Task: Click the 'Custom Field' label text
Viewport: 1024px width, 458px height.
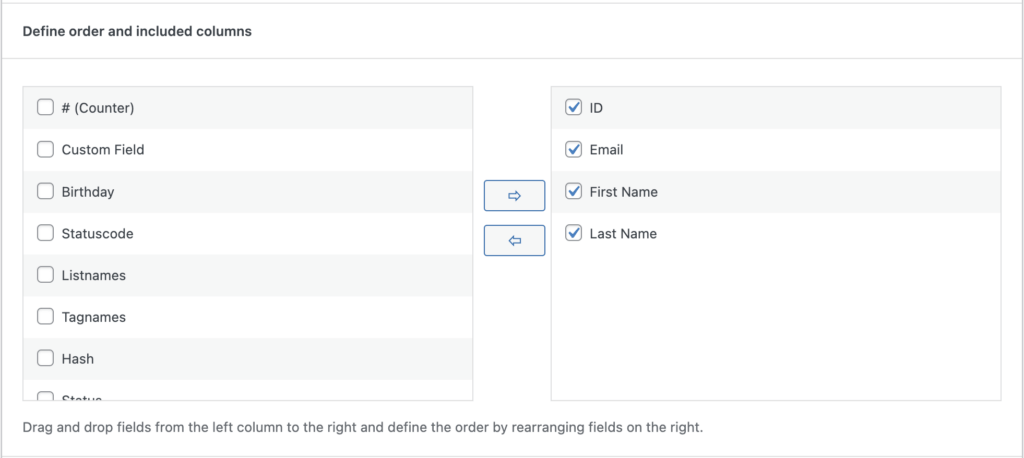Action: (x=103, y=150)
